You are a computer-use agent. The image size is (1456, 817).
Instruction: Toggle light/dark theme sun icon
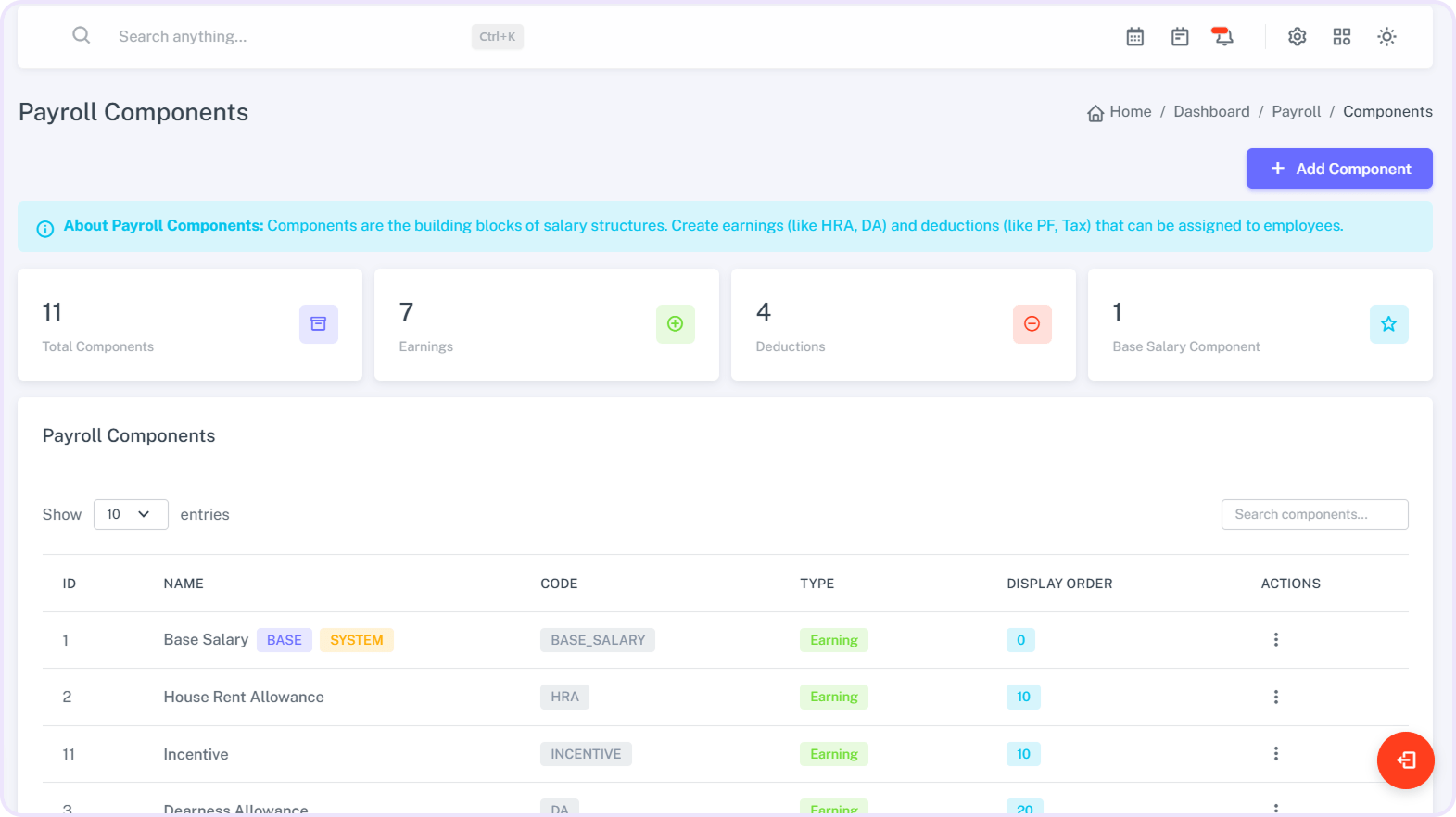point(1386,37)
